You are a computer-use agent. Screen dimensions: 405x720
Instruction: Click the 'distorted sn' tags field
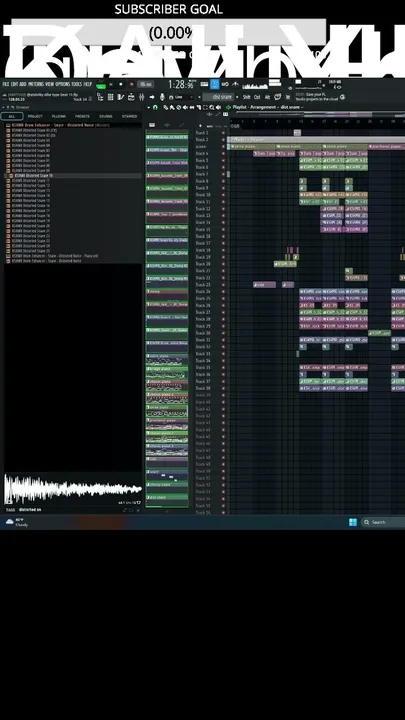point(30,510)
